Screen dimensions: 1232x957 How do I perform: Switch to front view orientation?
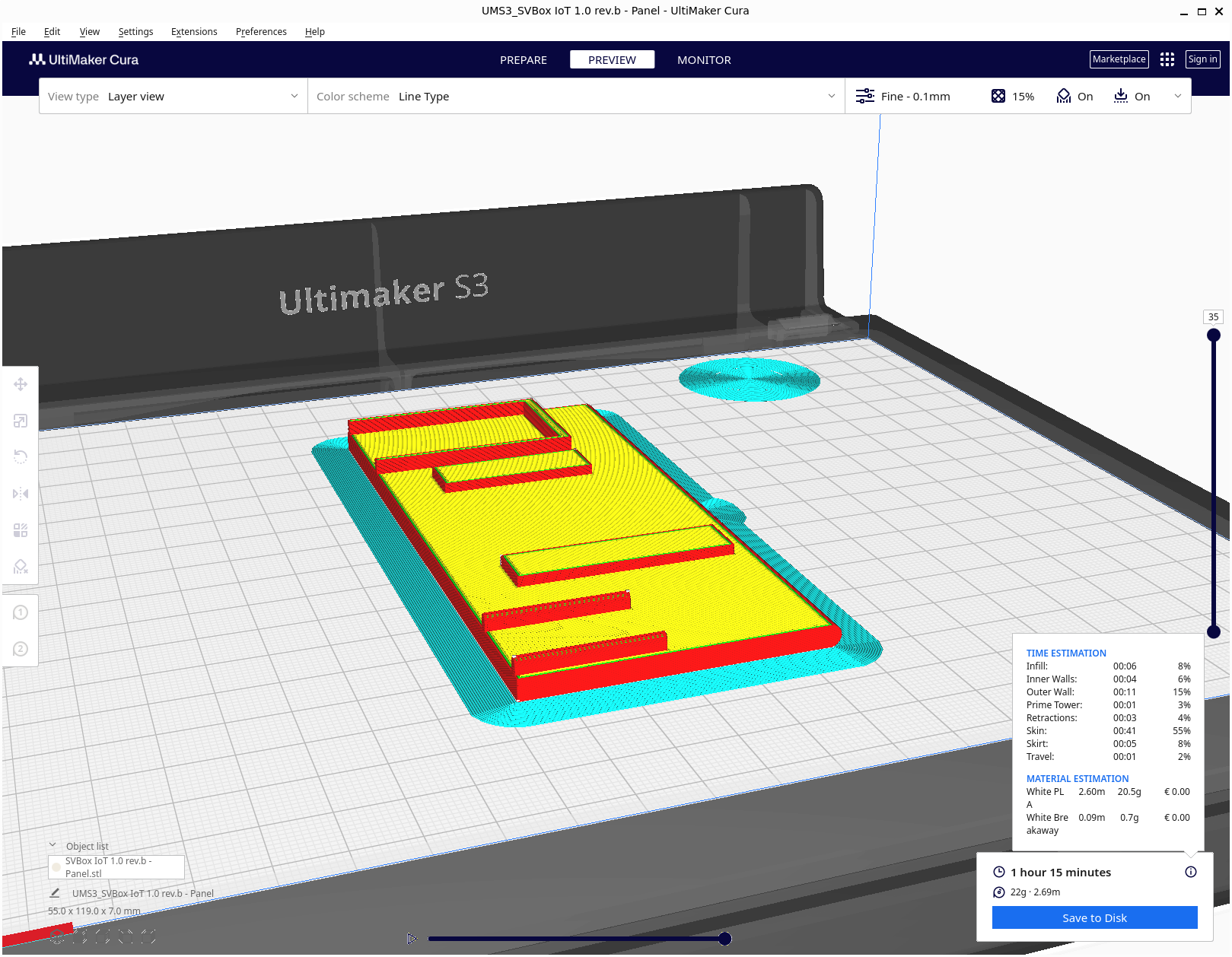[80, 936]
